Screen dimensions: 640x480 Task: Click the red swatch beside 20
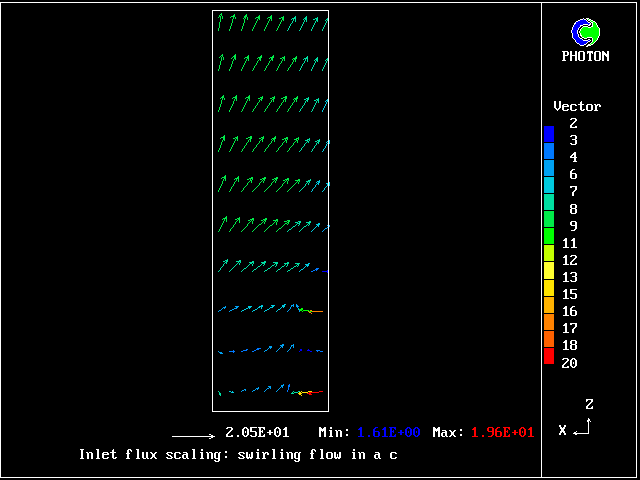[x=548, y=358]
